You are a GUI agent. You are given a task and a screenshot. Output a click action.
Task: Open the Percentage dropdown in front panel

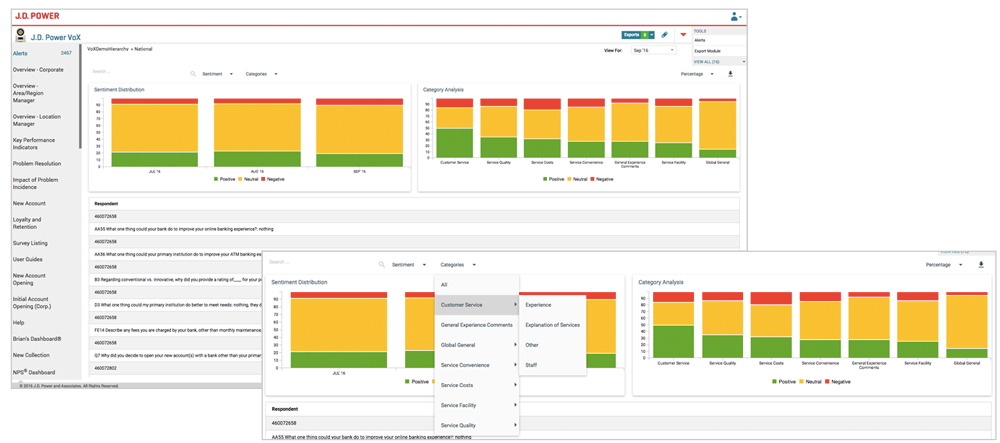tap(943, 265)
